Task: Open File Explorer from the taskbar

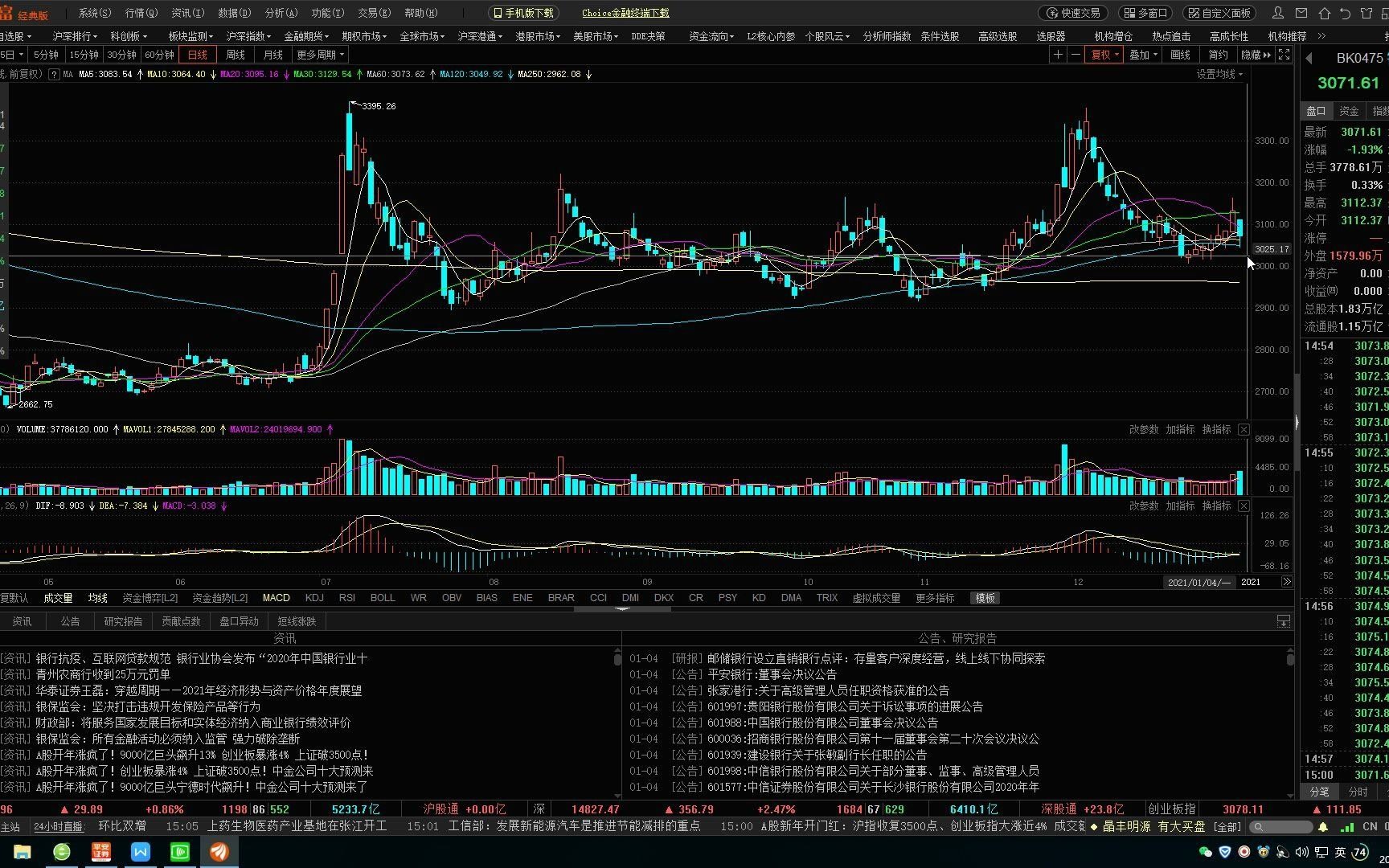Action: [22, 852]
